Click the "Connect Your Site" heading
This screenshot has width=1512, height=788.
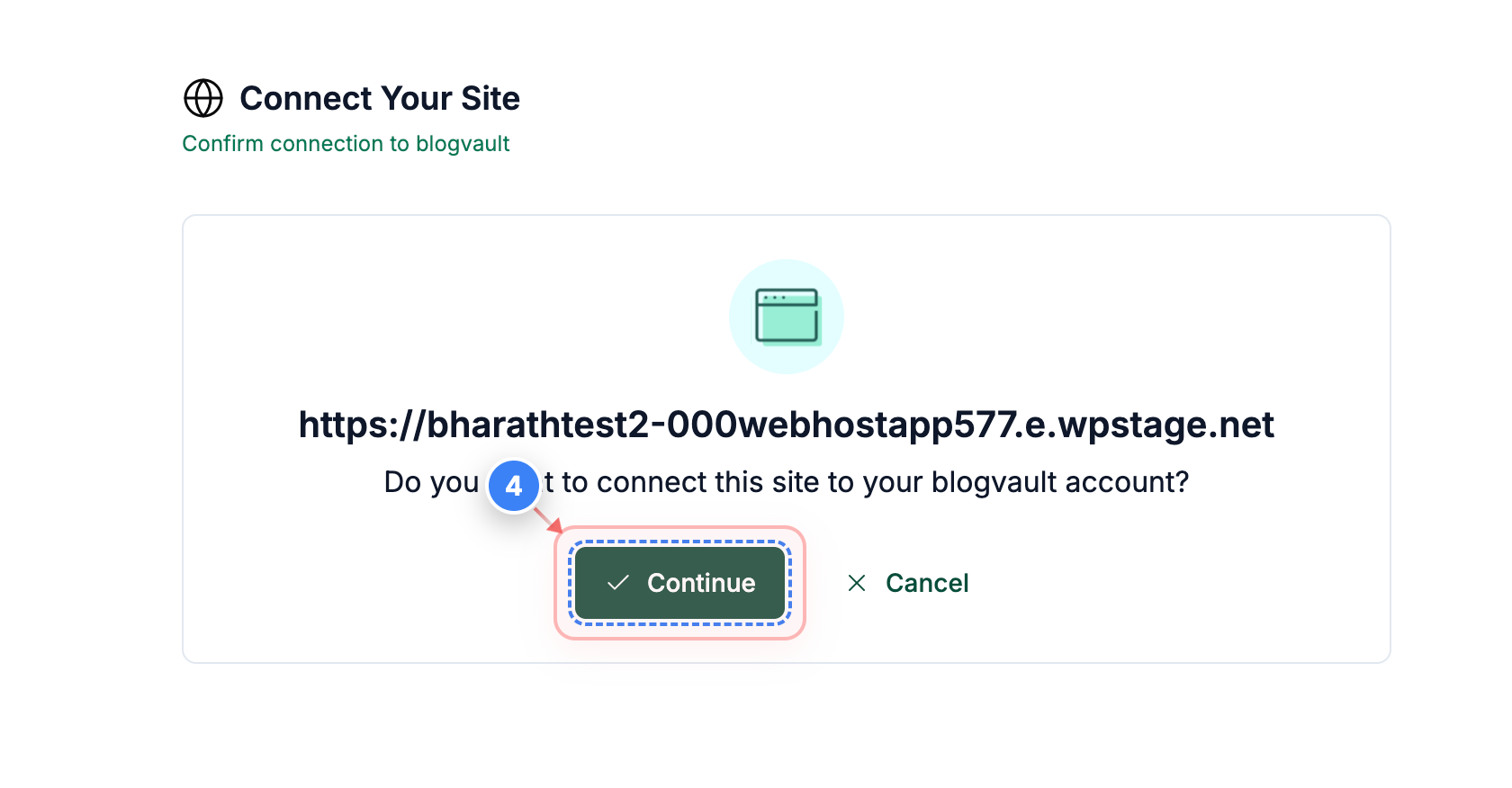point(379,97)
